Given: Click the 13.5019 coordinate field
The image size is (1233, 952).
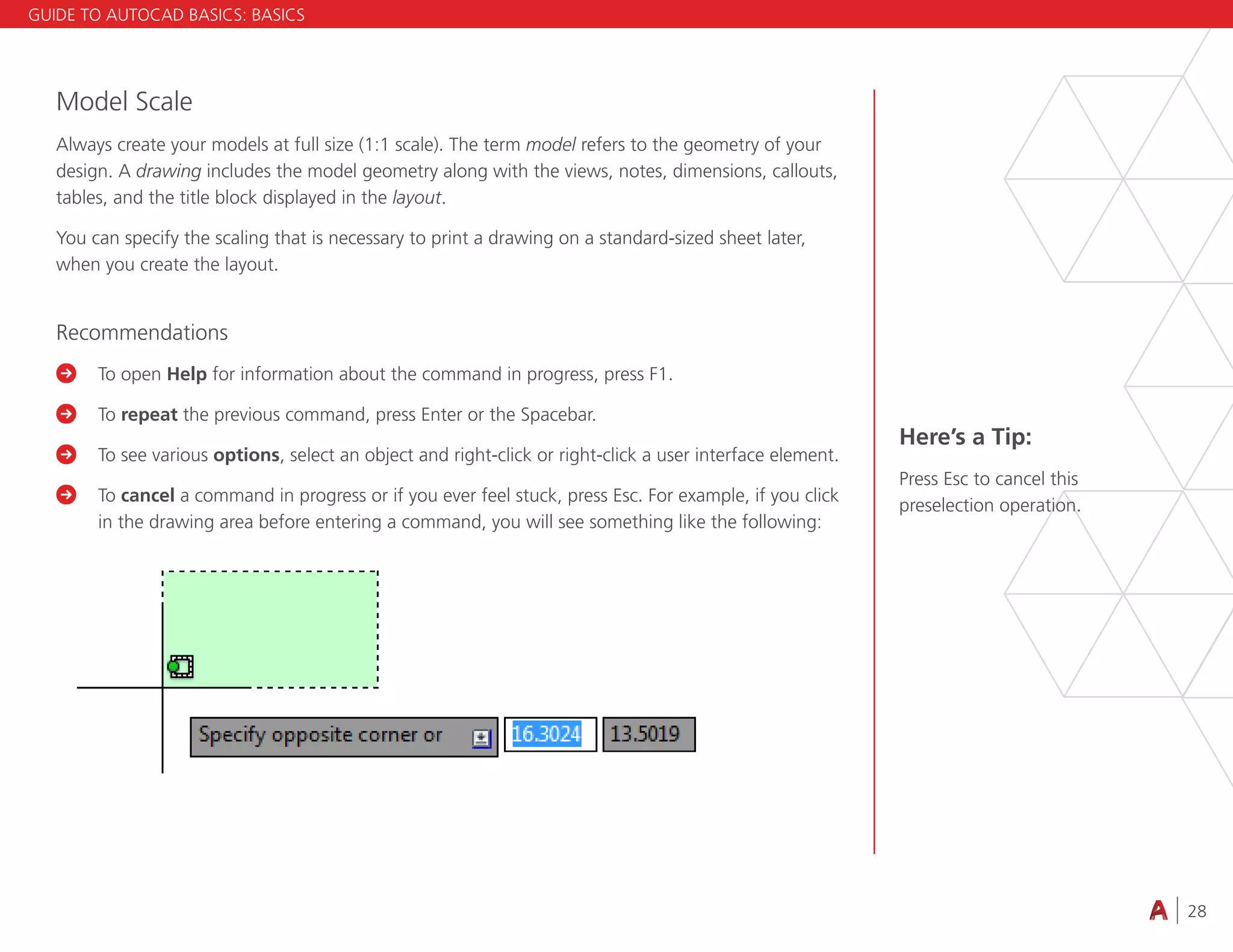Looking at the screenshot, I should pyautogui.click(x=648, y=734).
